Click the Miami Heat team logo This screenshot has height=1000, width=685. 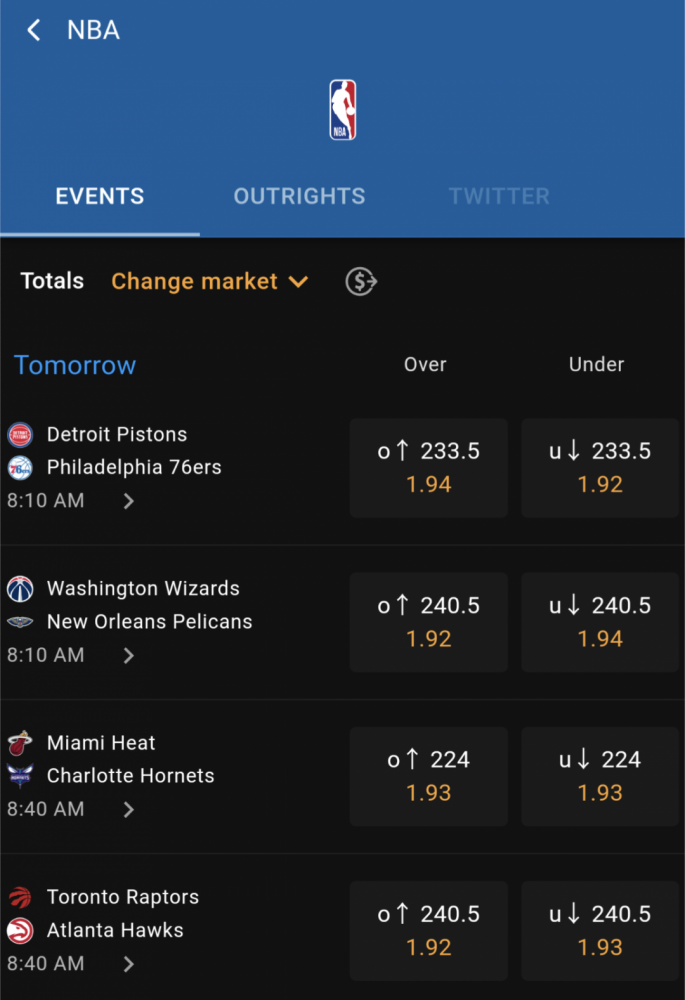(x=20, y=743)
